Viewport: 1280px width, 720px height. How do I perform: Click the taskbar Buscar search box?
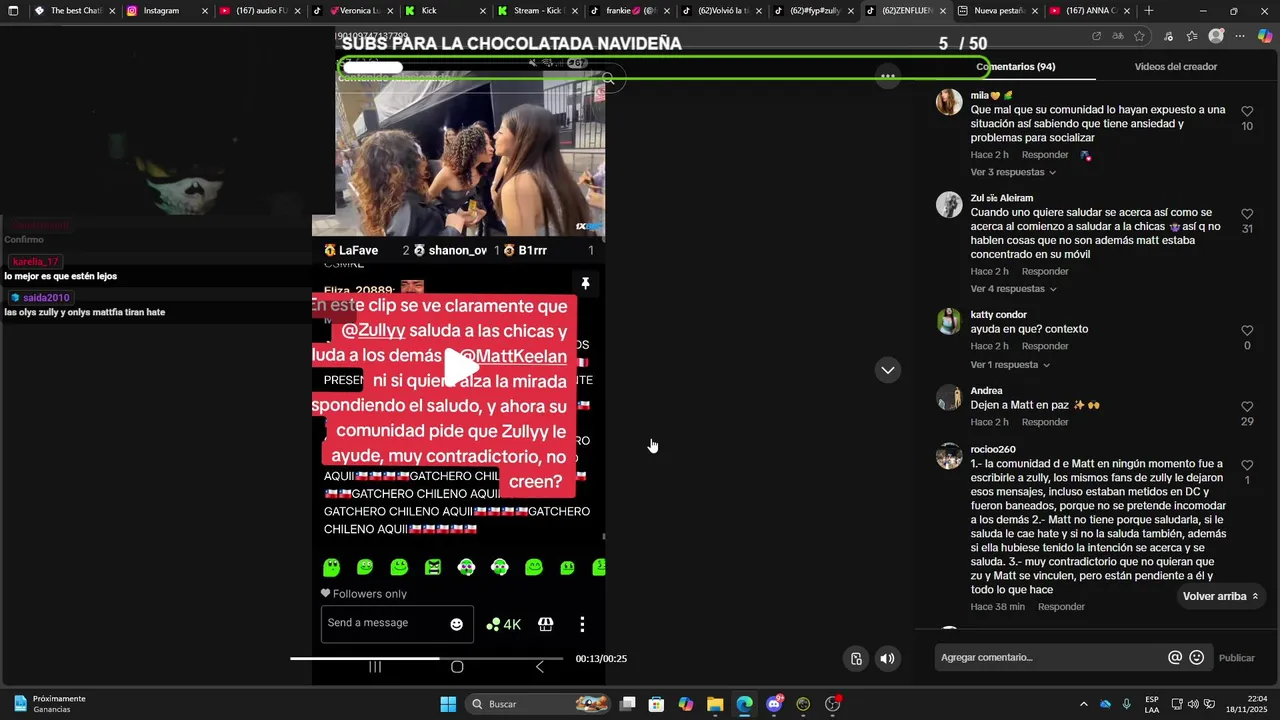coord(540,704)
